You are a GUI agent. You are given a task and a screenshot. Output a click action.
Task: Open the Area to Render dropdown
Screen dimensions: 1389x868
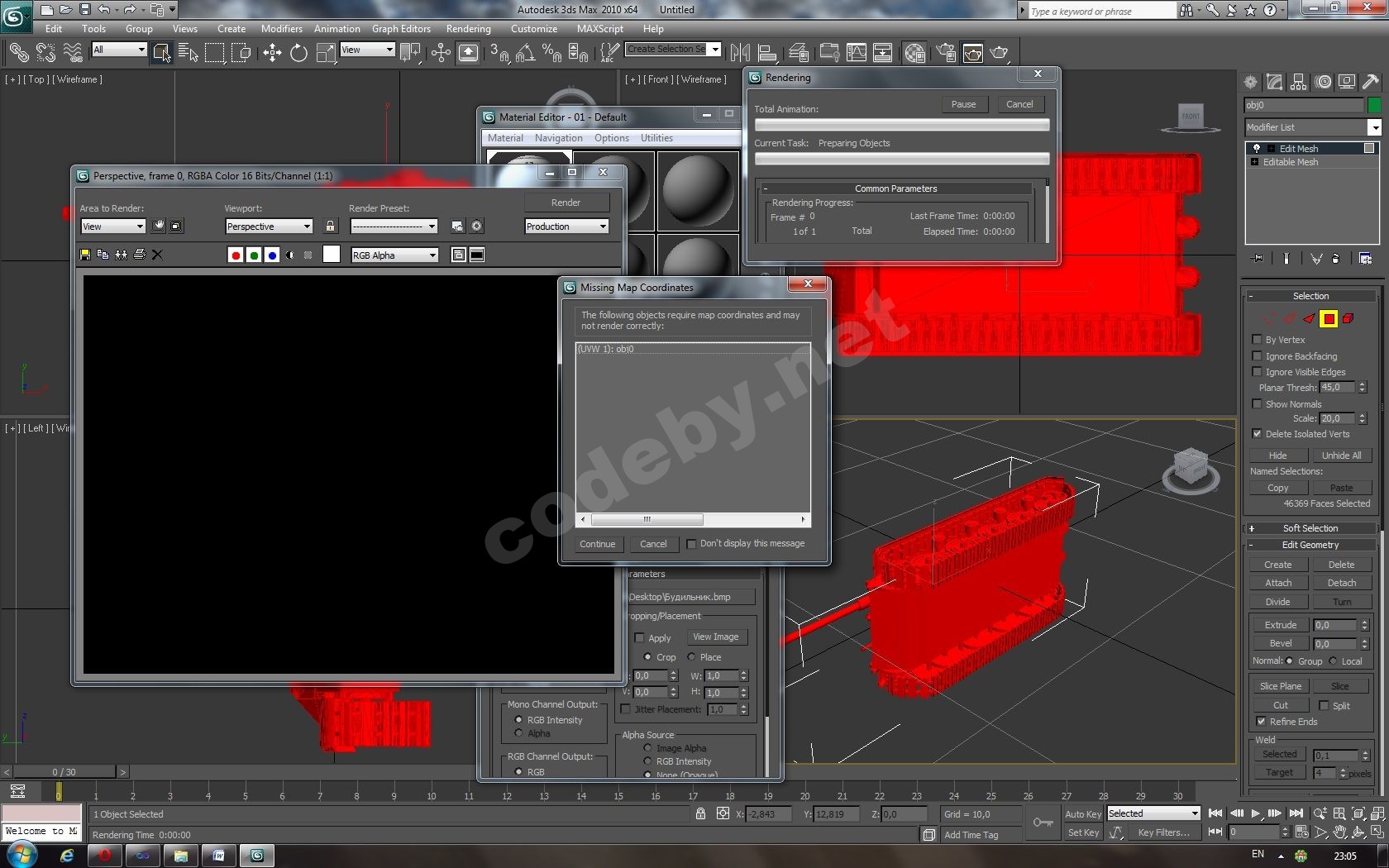pos(113,227)
